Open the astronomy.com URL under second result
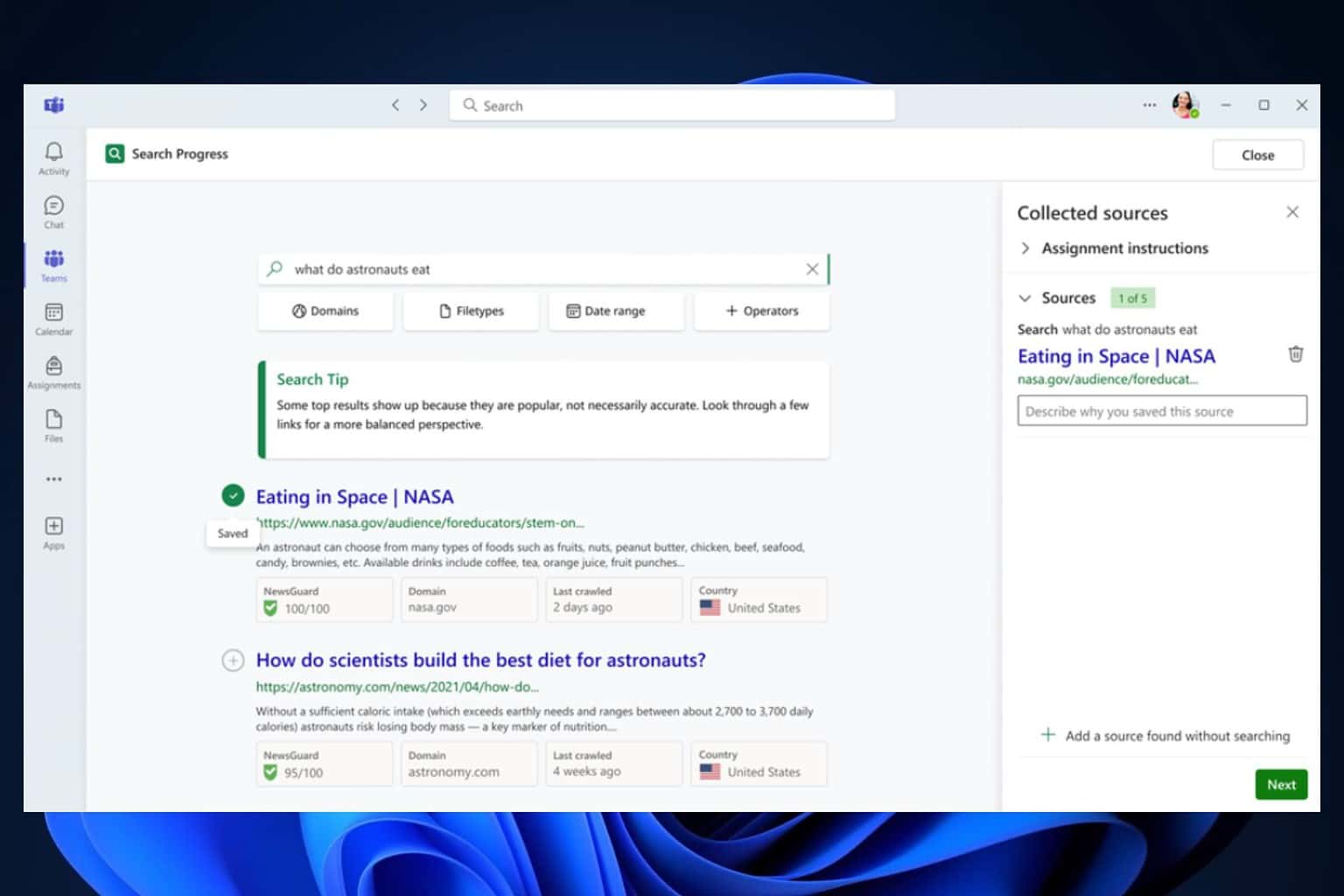This screenshot has width=1344, height=896. coord(397,687)
